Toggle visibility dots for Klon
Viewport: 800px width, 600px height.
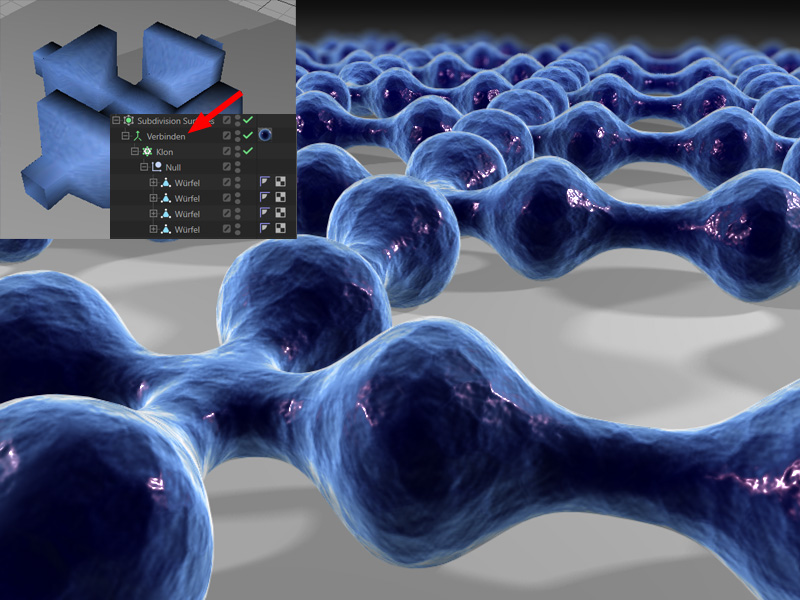tap(238, 152)
